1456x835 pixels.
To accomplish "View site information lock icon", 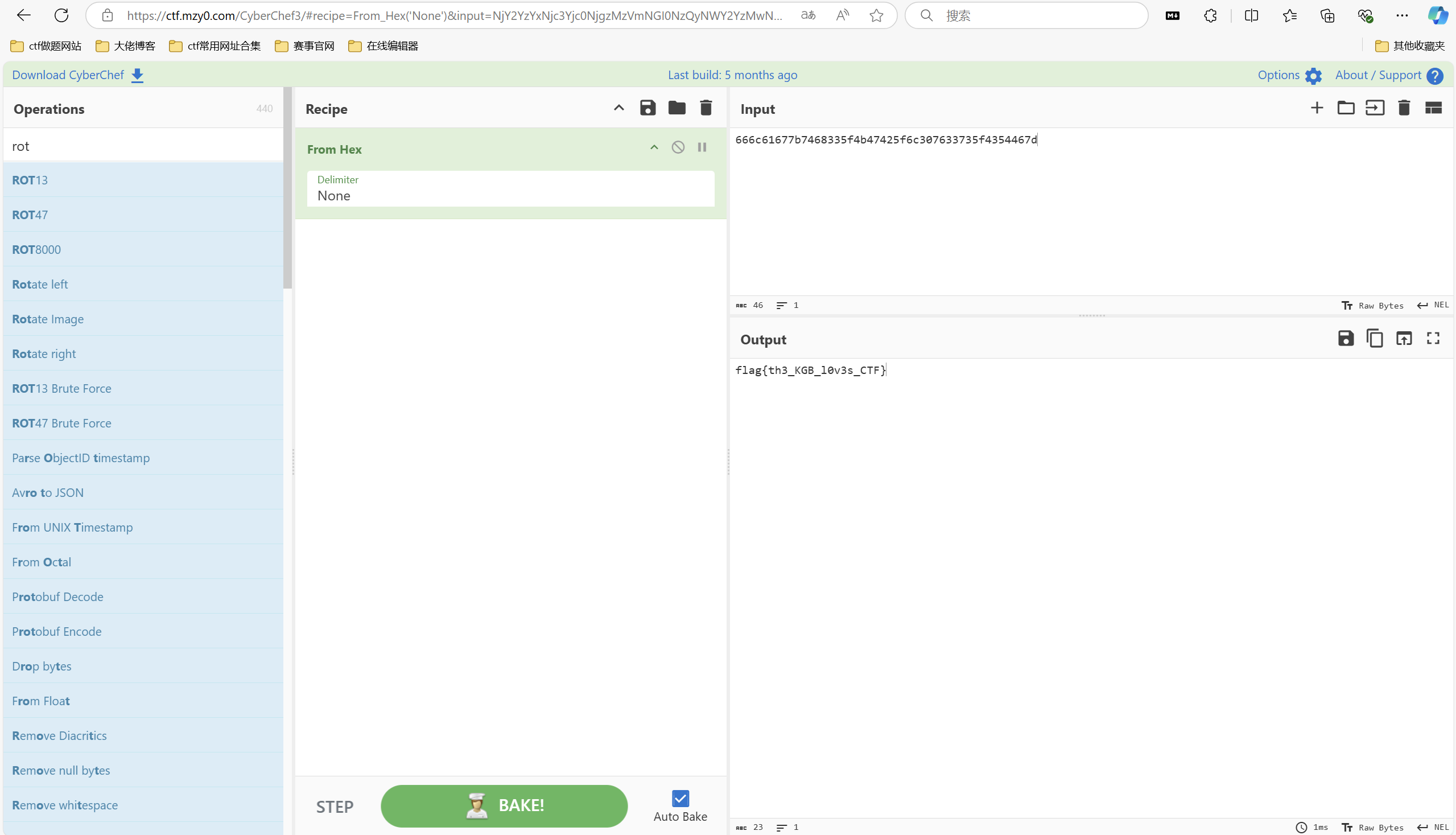I will tap(107, 15).
